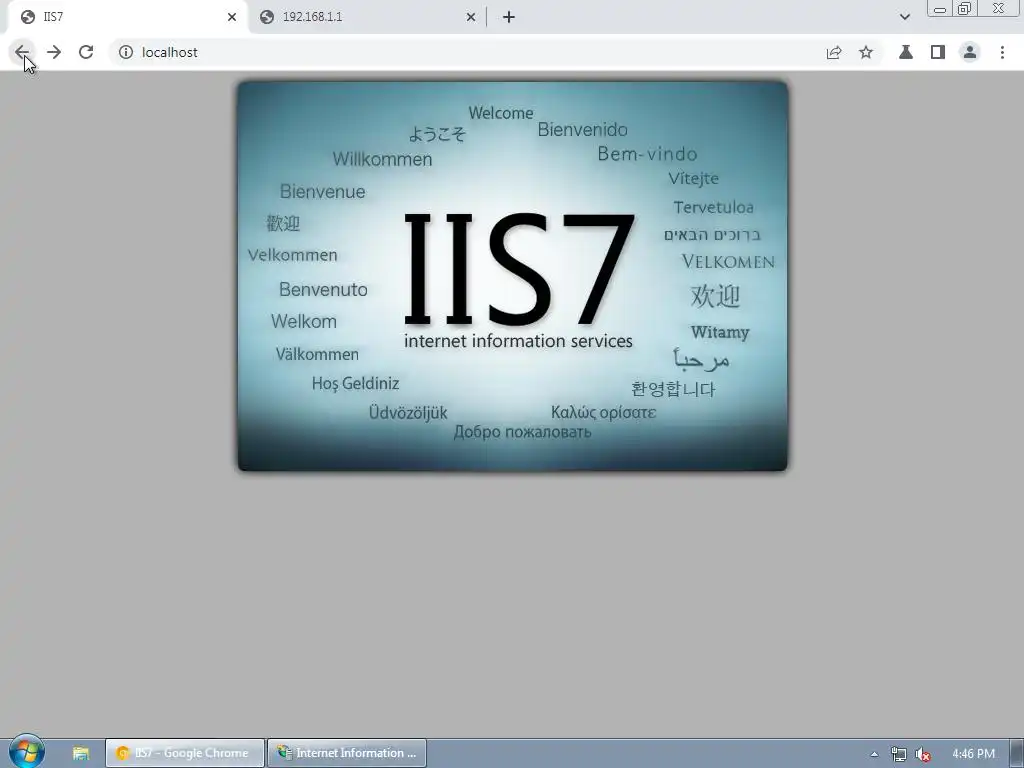
Task: Open Chrome three-dot menu
Action: pos(1002,52)
